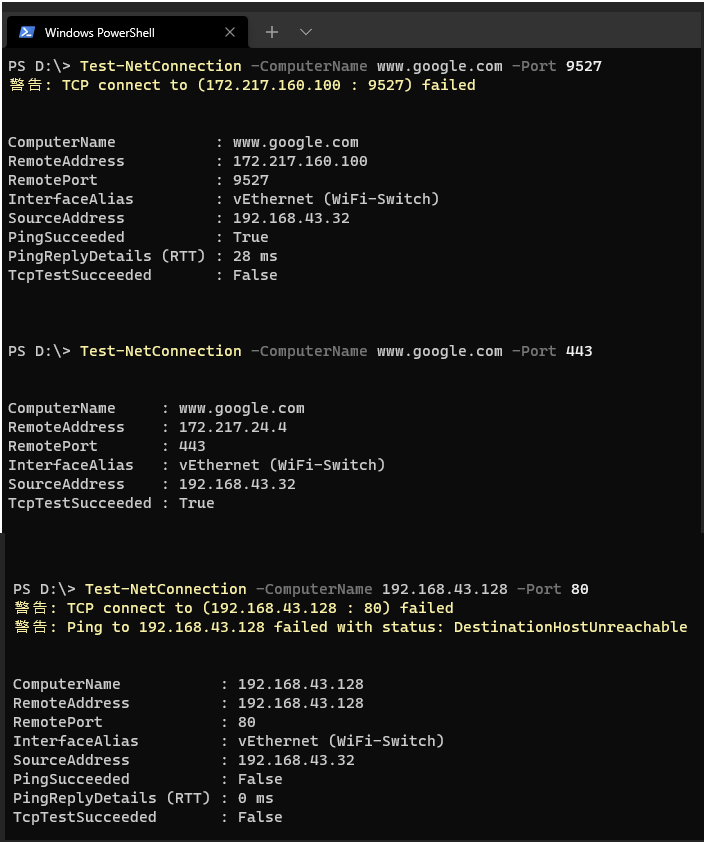Click the 0 ms PingReplyDetails value

pos(256,799)
